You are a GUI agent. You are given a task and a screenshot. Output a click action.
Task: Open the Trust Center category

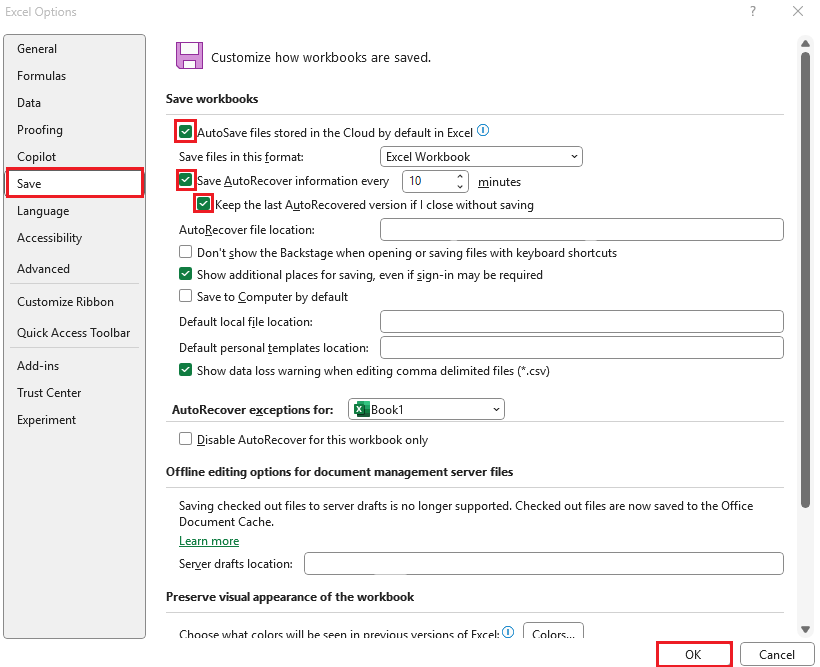tap(49, 393)
